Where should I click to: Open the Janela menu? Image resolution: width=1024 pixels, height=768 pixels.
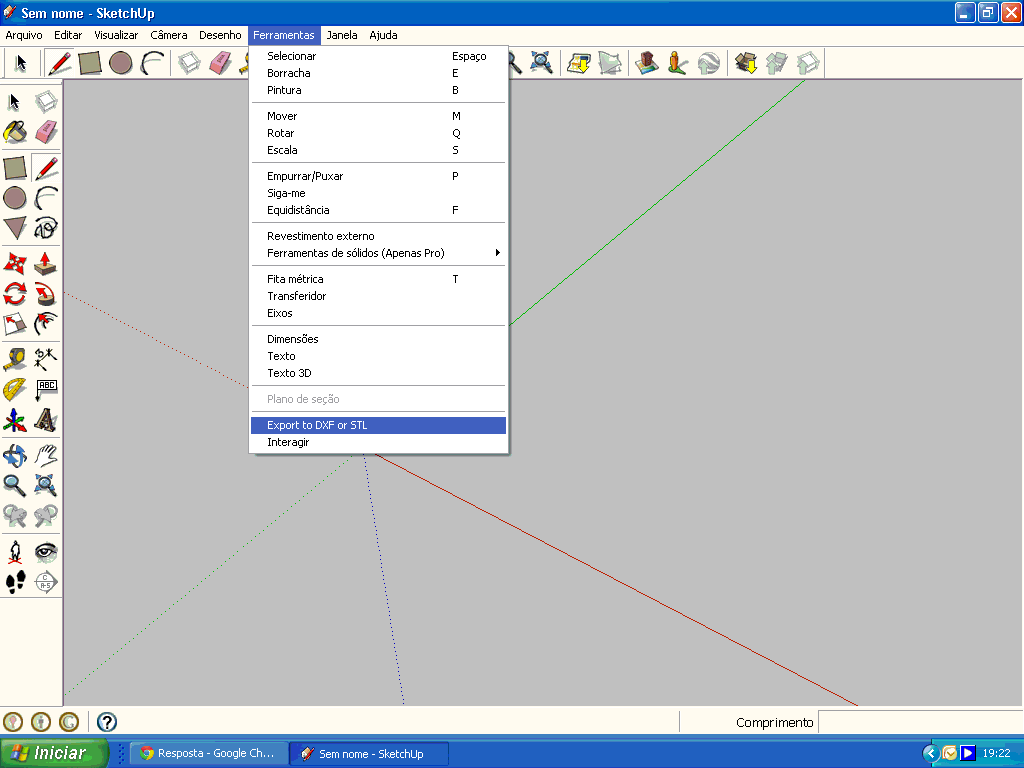pos(342,35)
